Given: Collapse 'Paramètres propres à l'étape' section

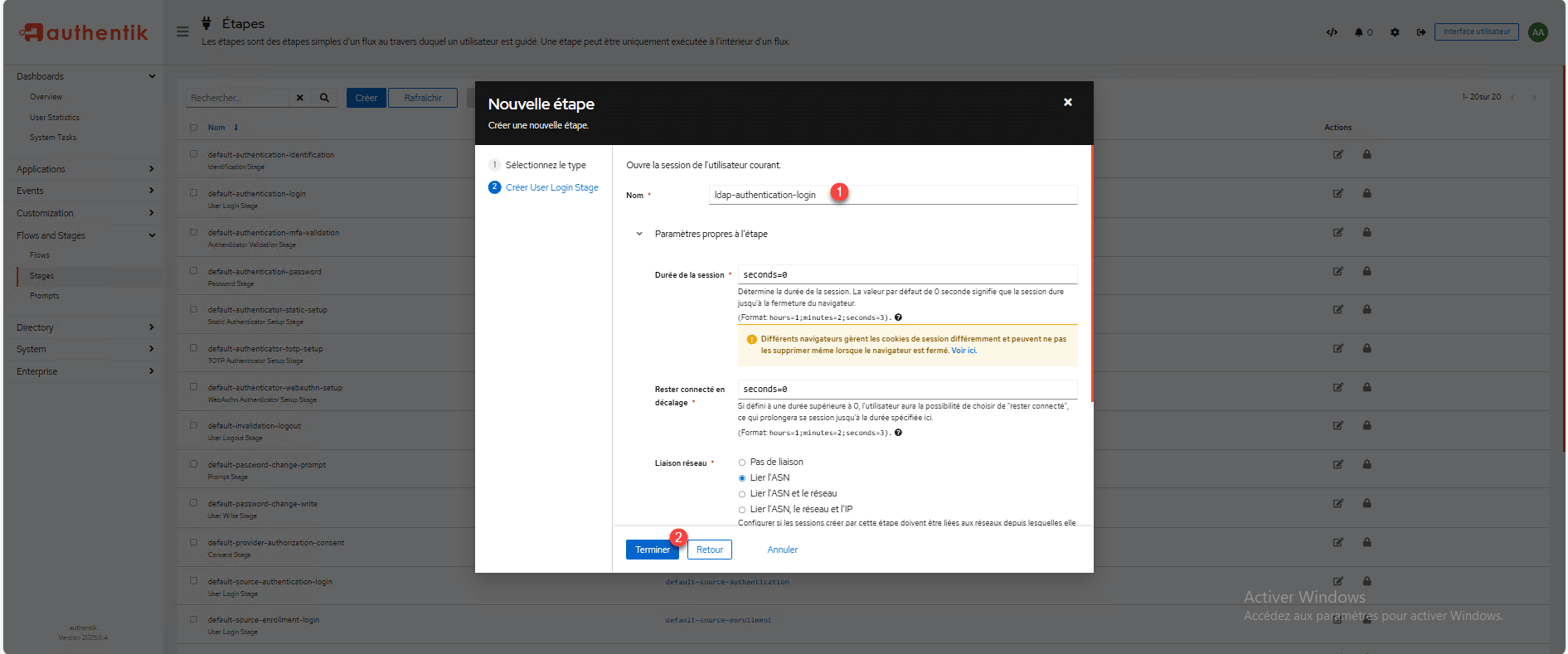Looking at the screenshot, I should tap(639, 234).
